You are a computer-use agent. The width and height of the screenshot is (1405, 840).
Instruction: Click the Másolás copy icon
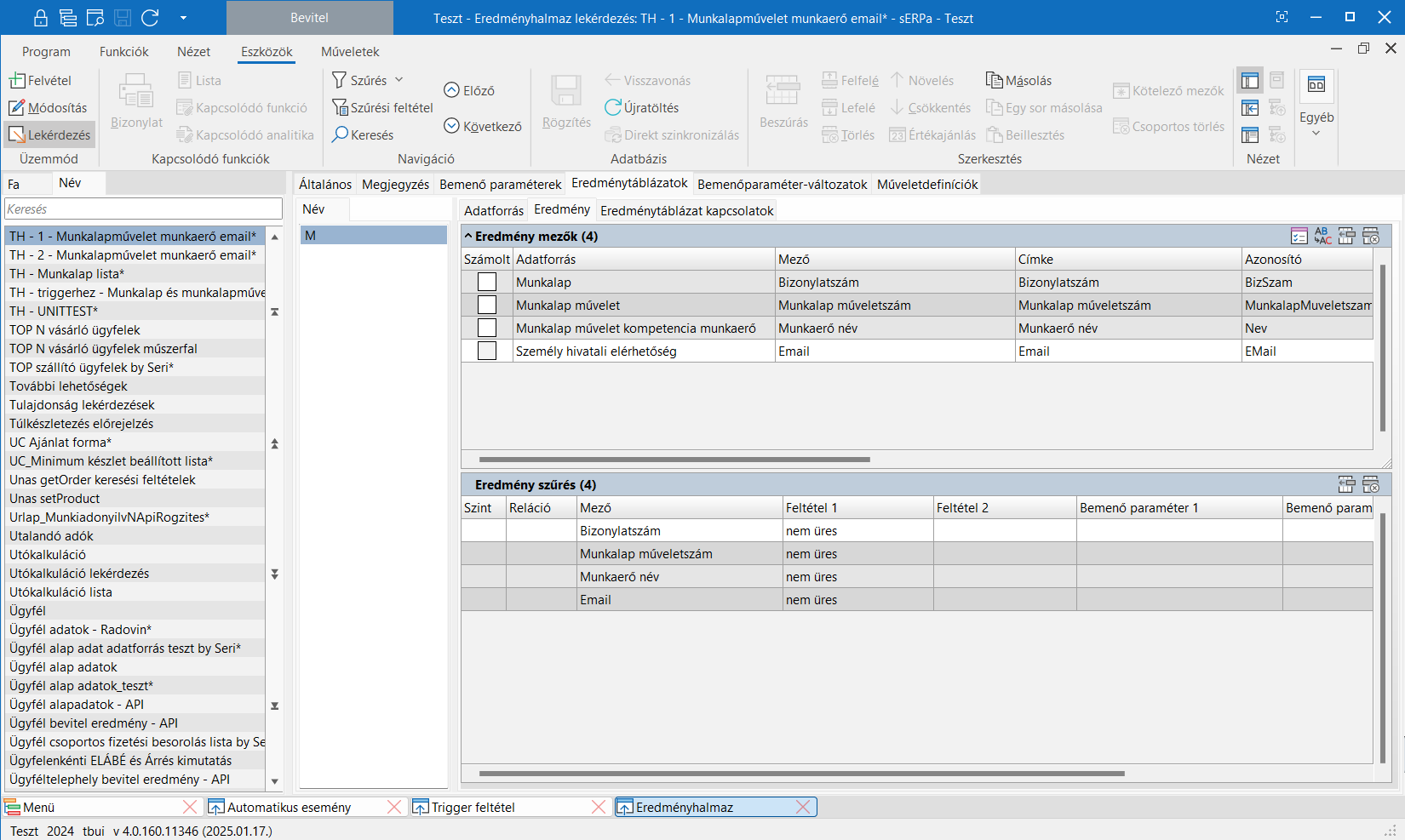[x=994, y=81]
